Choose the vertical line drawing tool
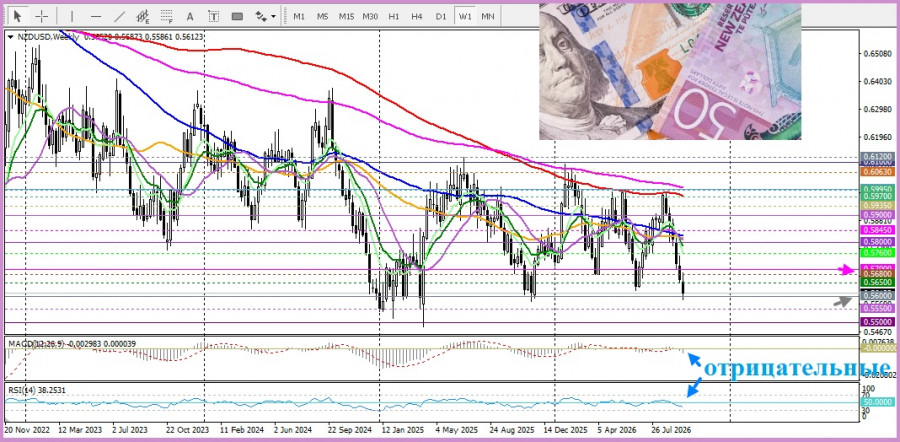 (x=72, y=16)
